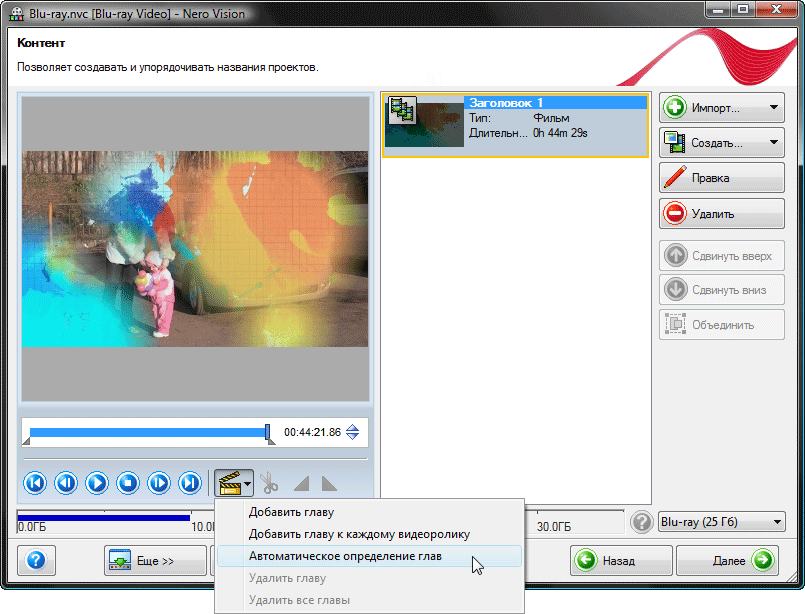Viewport: 805px width, 614px height.
Task: Click the Nero Vision app icon in title bar
Action: (x=16, y=13)
